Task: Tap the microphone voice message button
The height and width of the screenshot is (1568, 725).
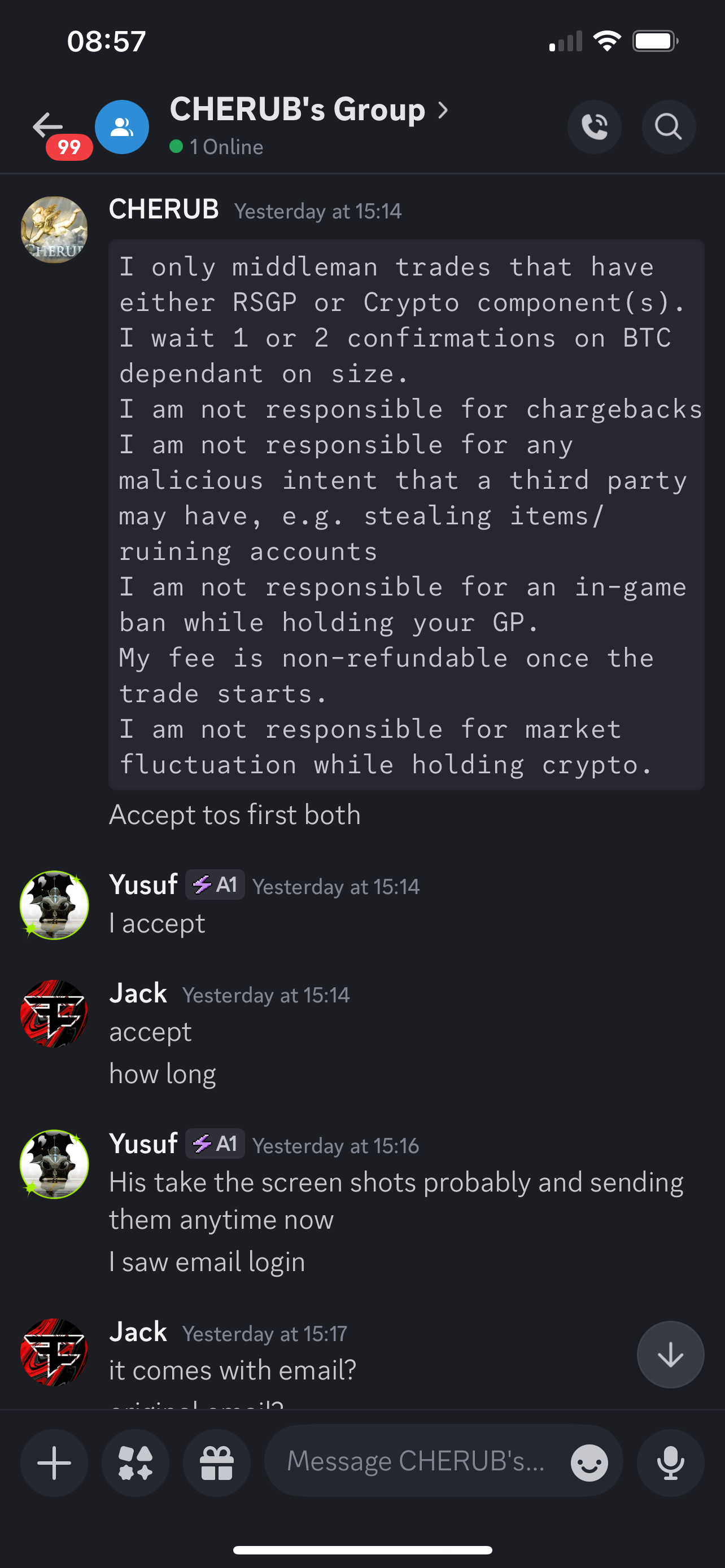Action: tap(670, 1462)
